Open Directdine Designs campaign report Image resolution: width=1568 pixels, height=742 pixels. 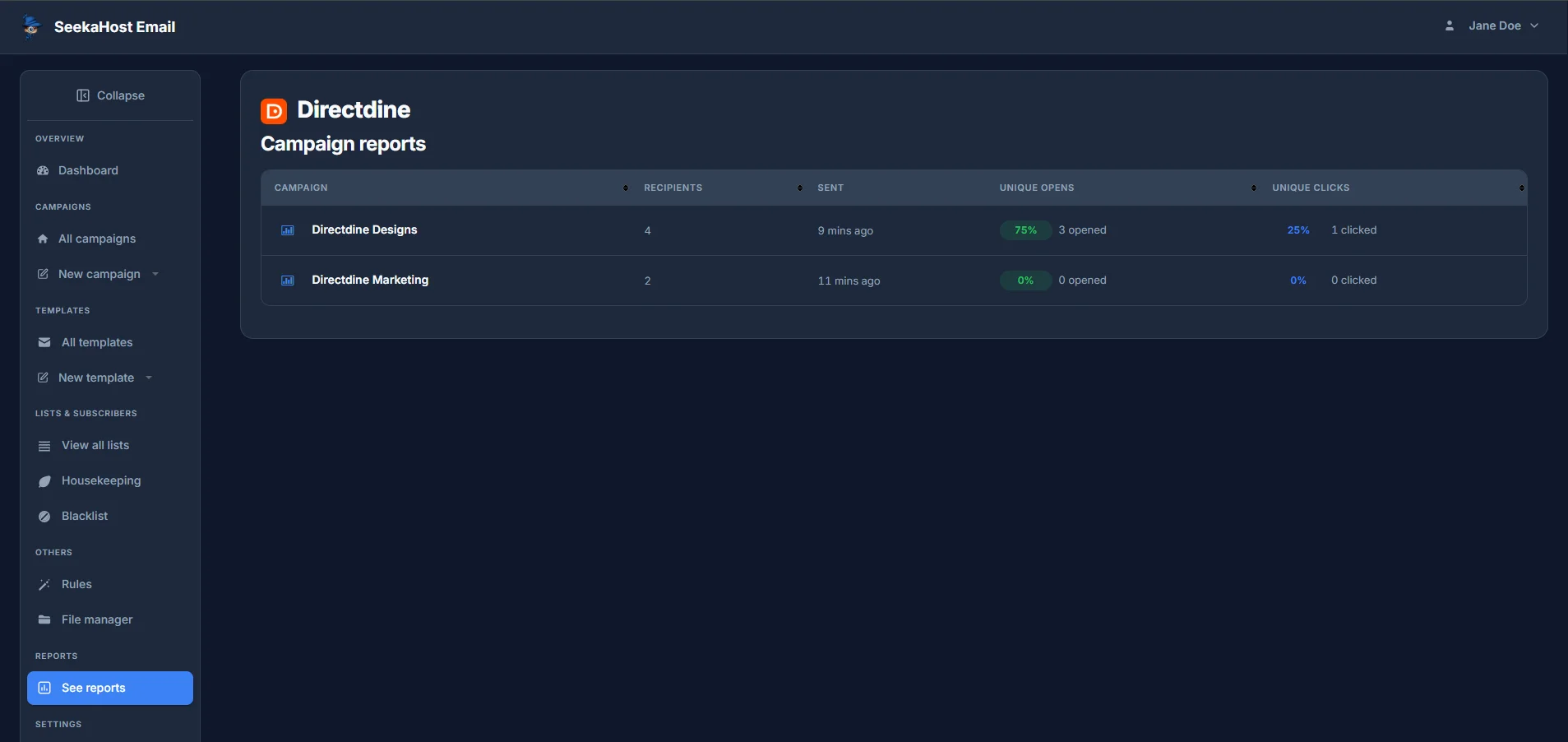click(x=364, y=230)
